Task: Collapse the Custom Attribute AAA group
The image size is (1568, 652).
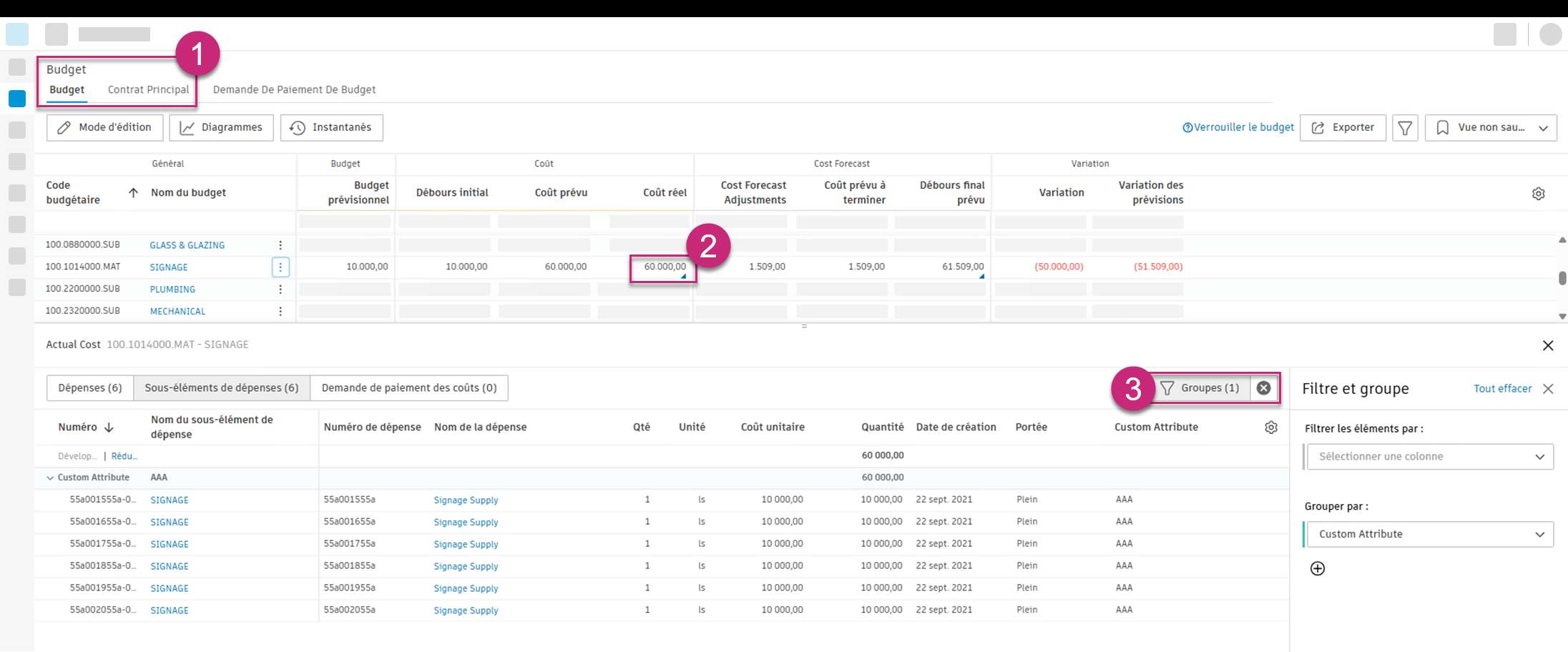Action: coord(50,478)
